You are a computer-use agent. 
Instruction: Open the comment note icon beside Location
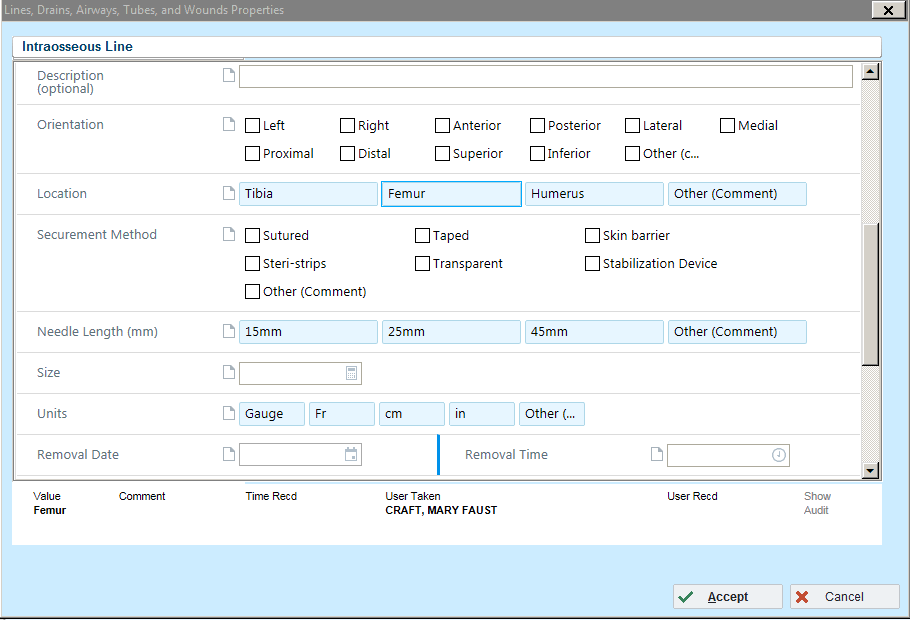(x=229, y=193)
